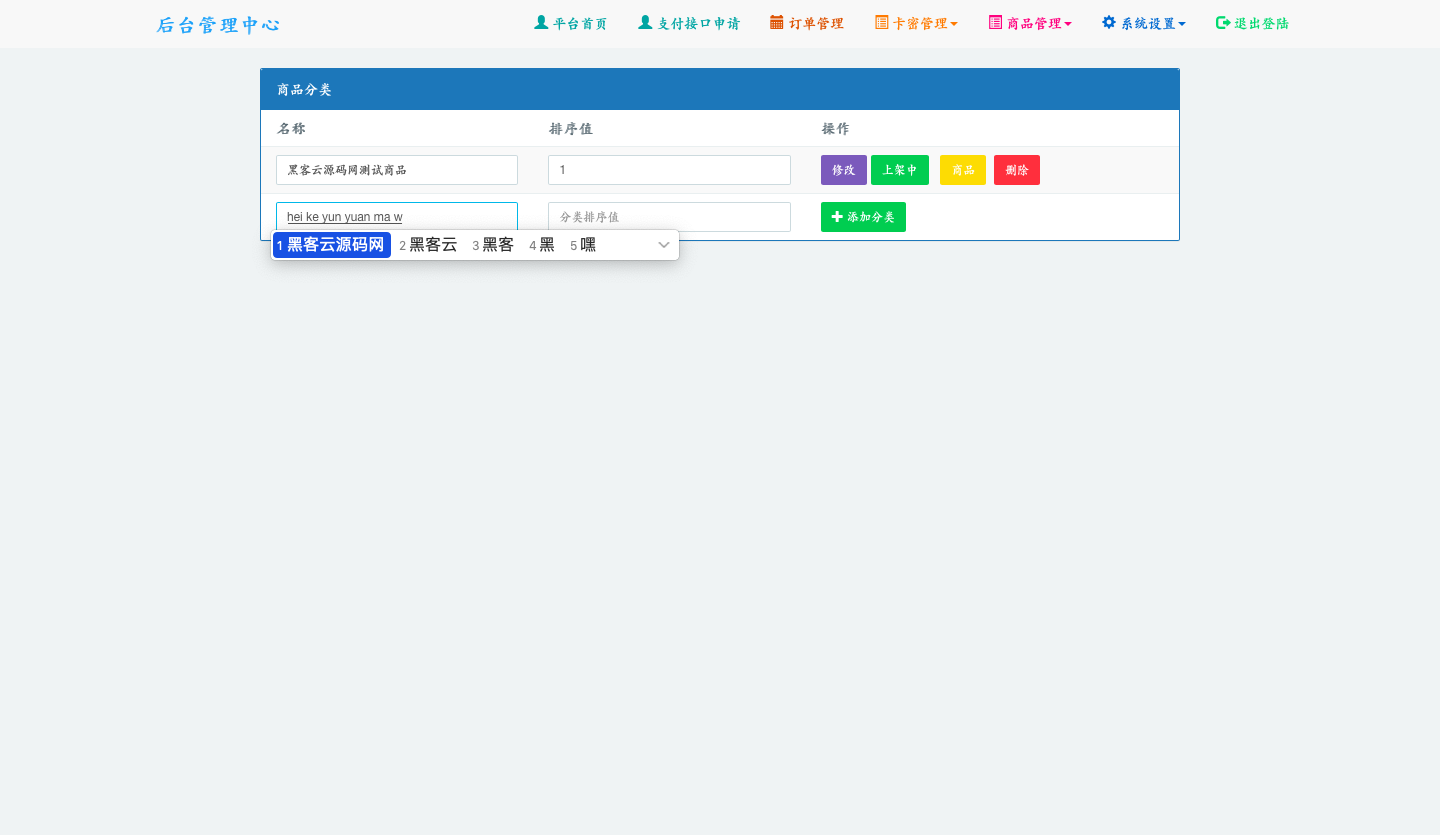Click the user icon beside 支付接口申请
1440x835 pixels.
(x=645, y=22)
